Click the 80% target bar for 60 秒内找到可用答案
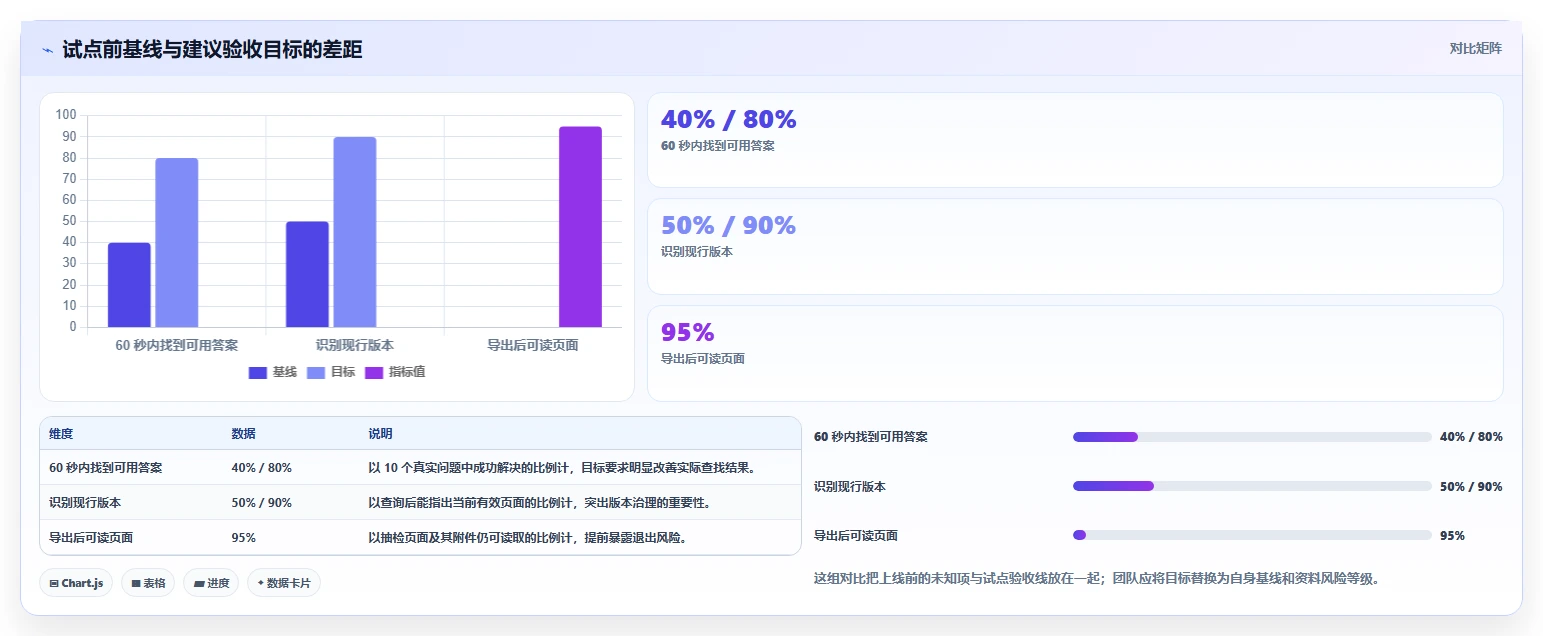The height and width of the screenshot is (636, 1543). point(177,243)
